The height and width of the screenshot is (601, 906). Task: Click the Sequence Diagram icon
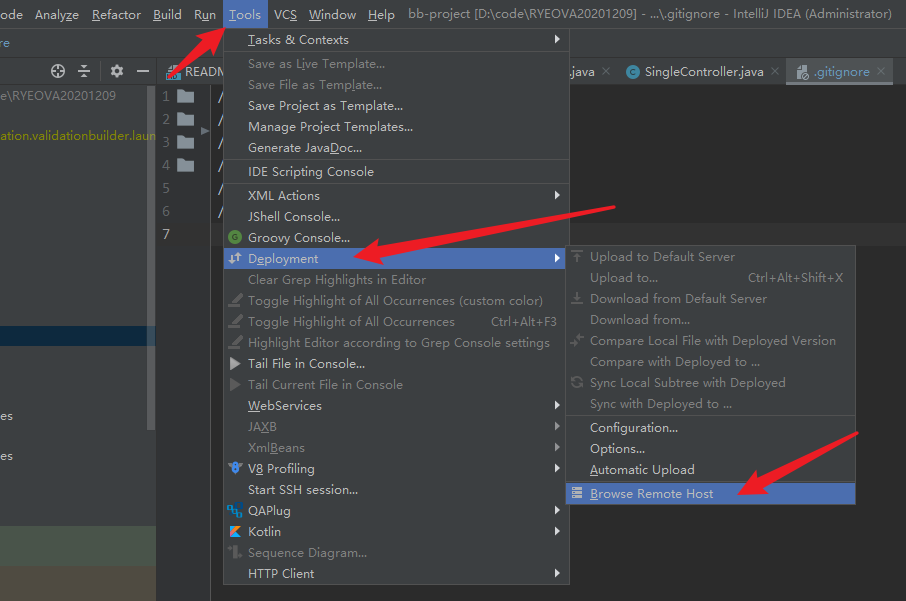click(235, 552)
